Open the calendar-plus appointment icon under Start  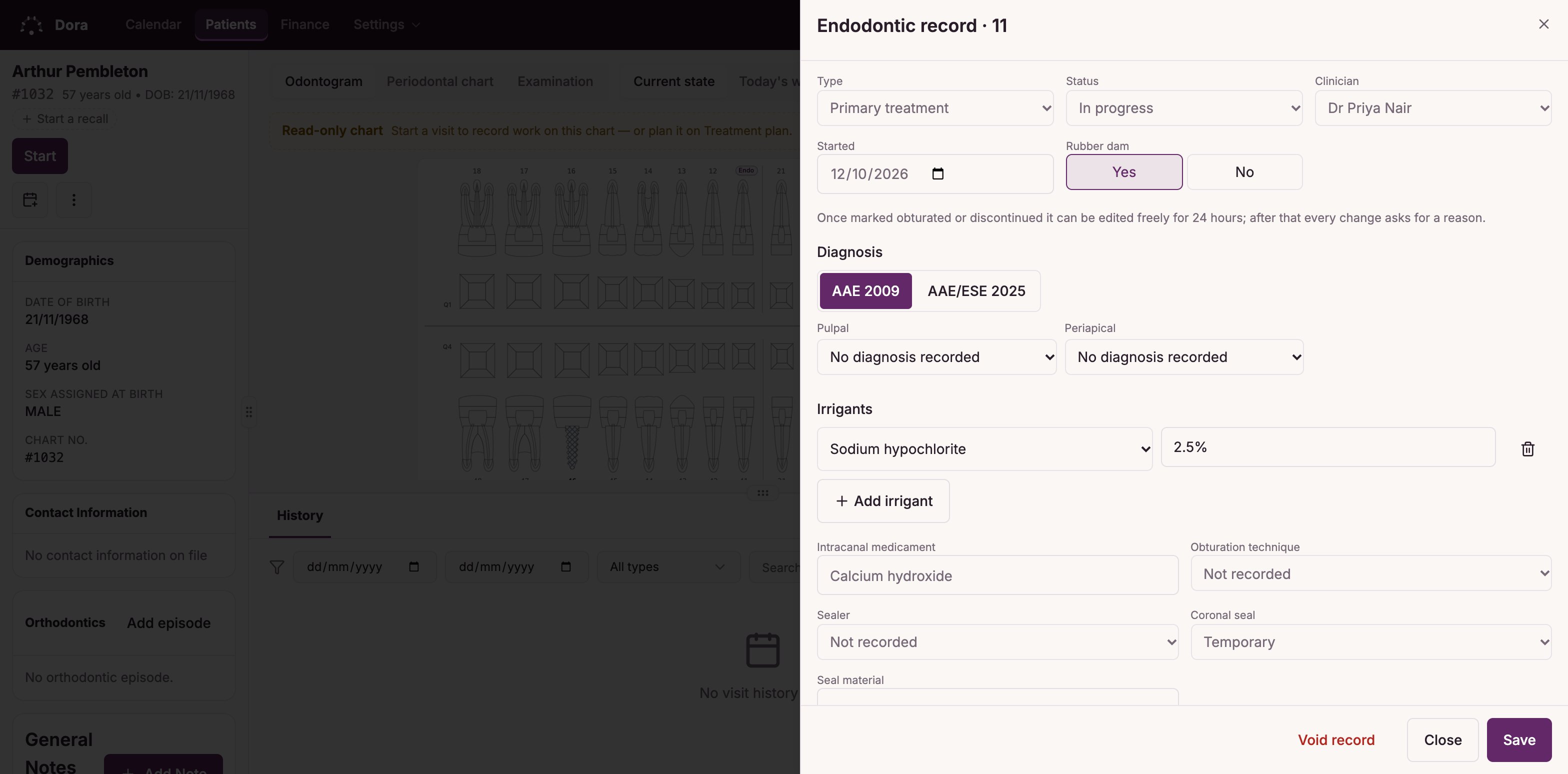[x=30, y=199]
